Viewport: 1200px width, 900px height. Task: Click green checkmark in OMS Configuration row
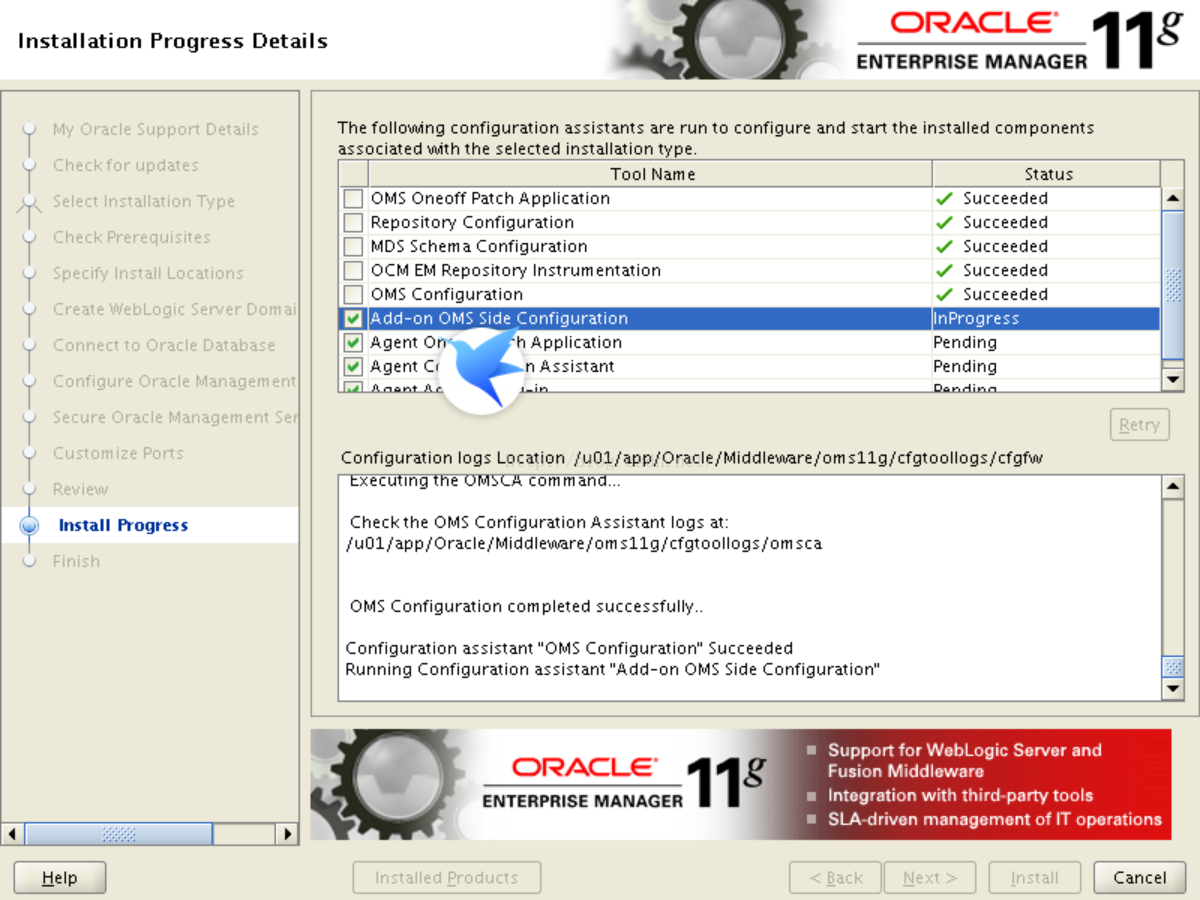click(944, 294)
